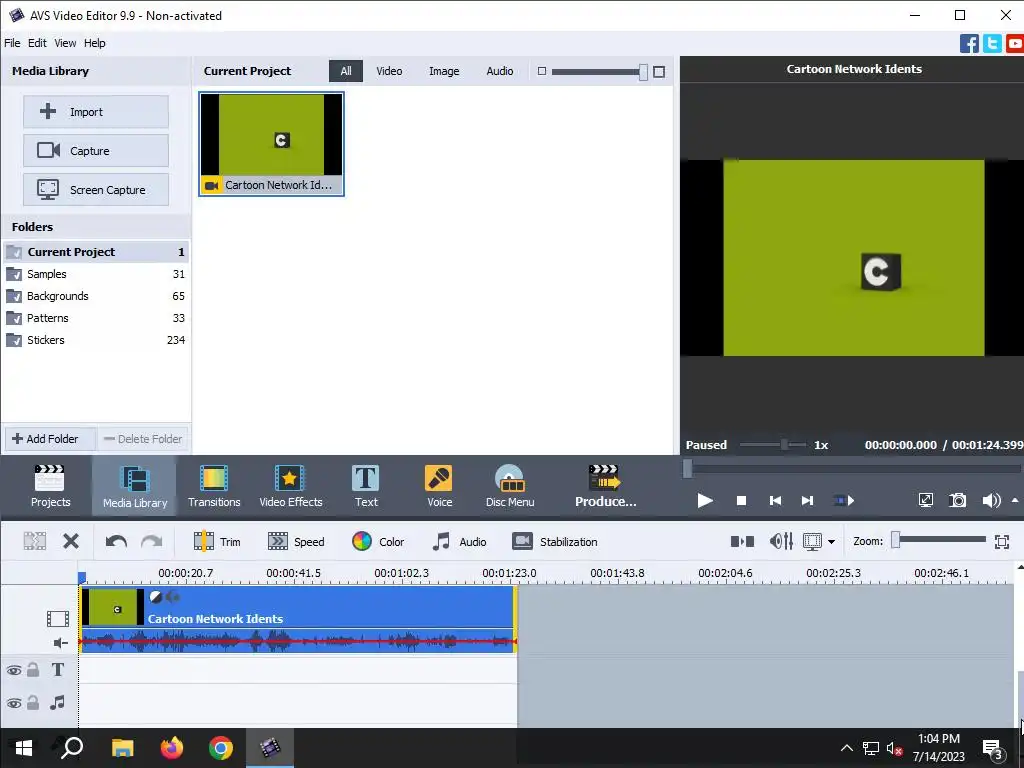Select the Patterns folder
Screen dimensions: 1024x768
click(x=96, y=318)
